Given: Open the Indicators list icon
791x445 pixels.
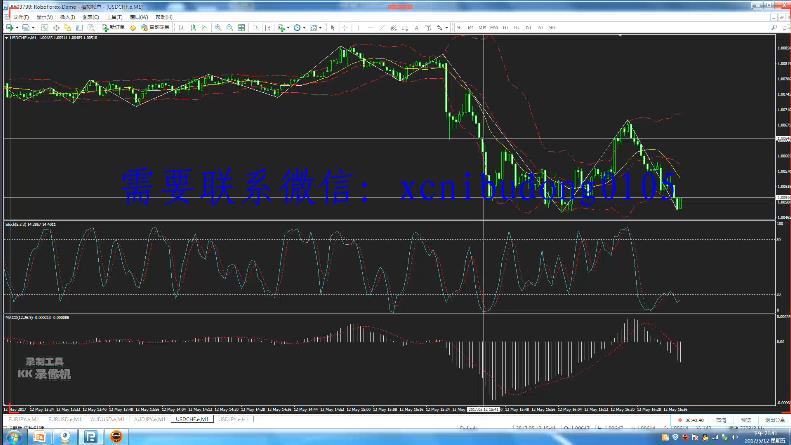Looking at the screenshot, I should [281, 28].
